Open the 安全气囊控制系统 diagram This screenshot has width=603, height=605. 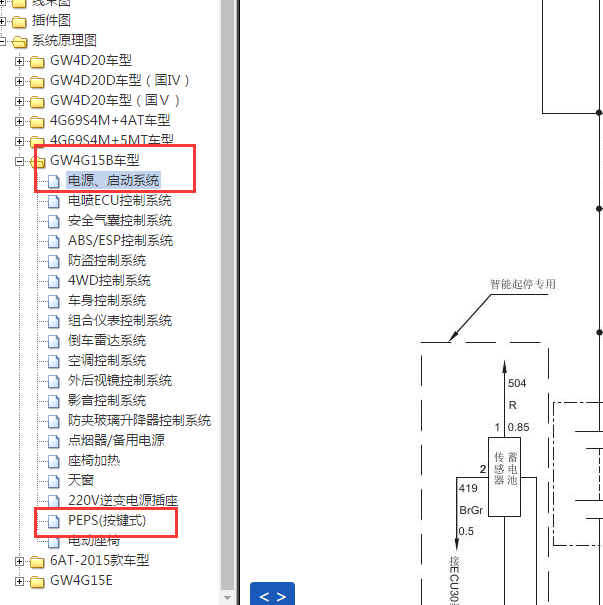120,220
